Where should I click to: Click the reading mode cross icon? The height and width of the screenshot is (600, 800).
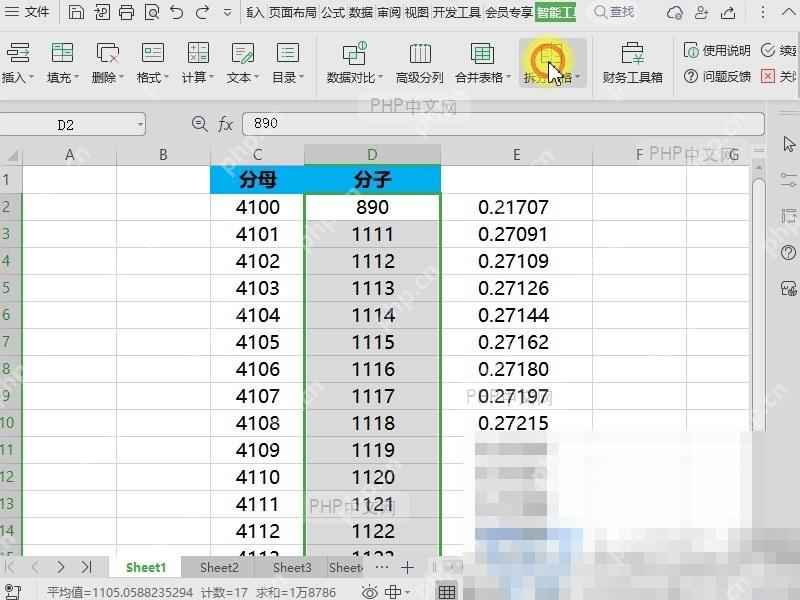click(393, 592)
